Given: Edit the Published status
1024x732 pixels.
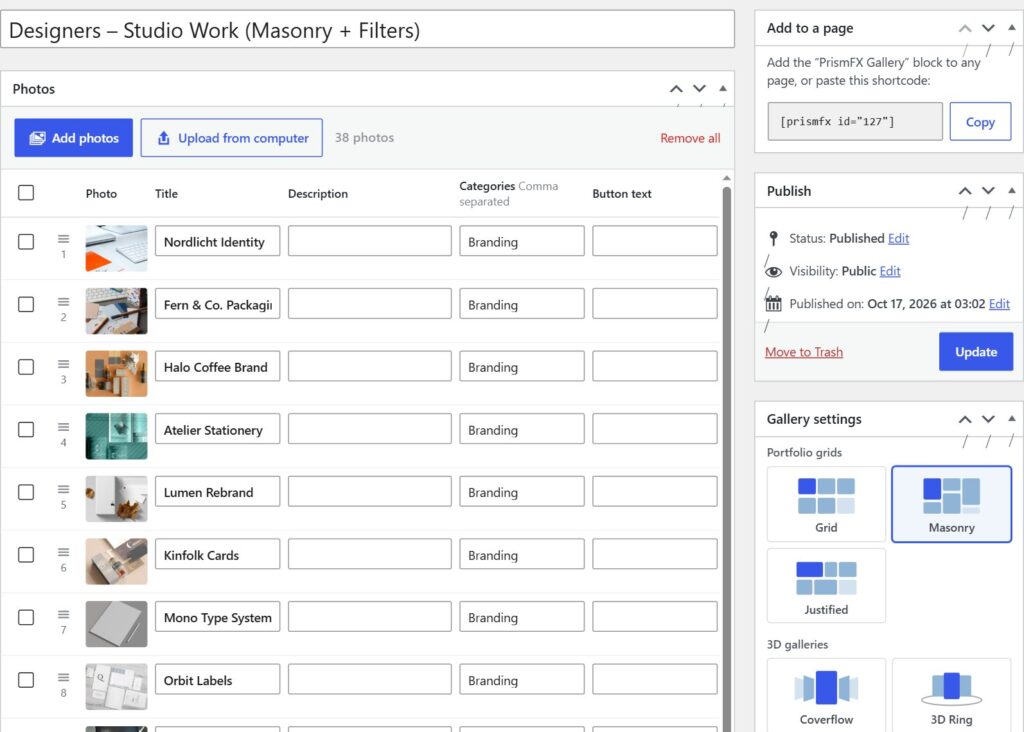Looking at the screenshot, I should point(898,238).
